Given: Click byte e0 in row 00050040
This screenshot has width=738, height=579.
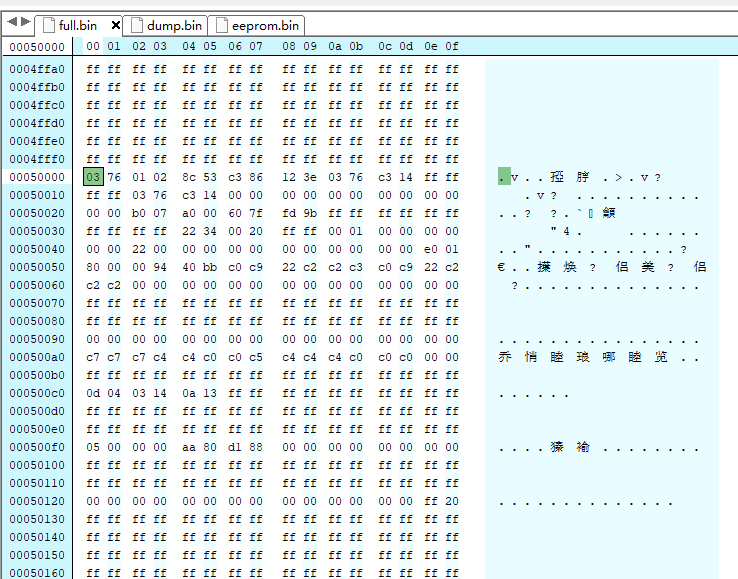Looking at the screenshot, I should point(430,249).
